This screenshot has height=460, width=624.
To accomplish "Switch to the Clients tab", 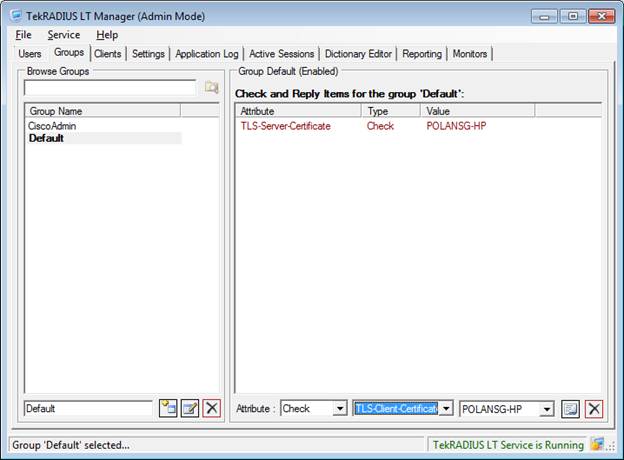I will click(x=107, y=54).
